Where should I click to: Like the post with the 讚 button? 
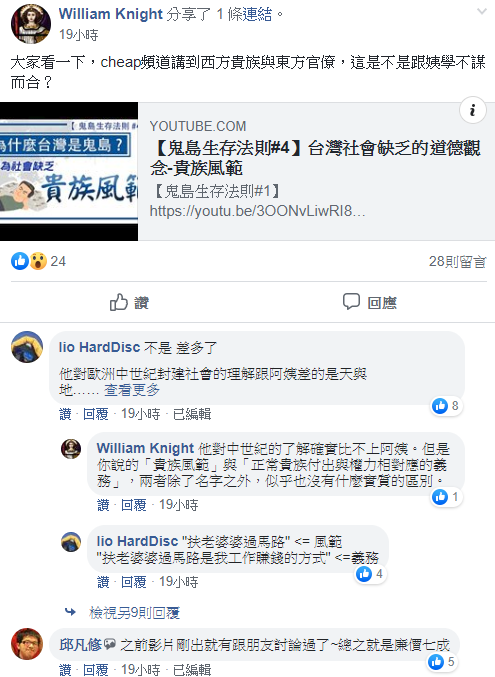click(x=129, y=302)
